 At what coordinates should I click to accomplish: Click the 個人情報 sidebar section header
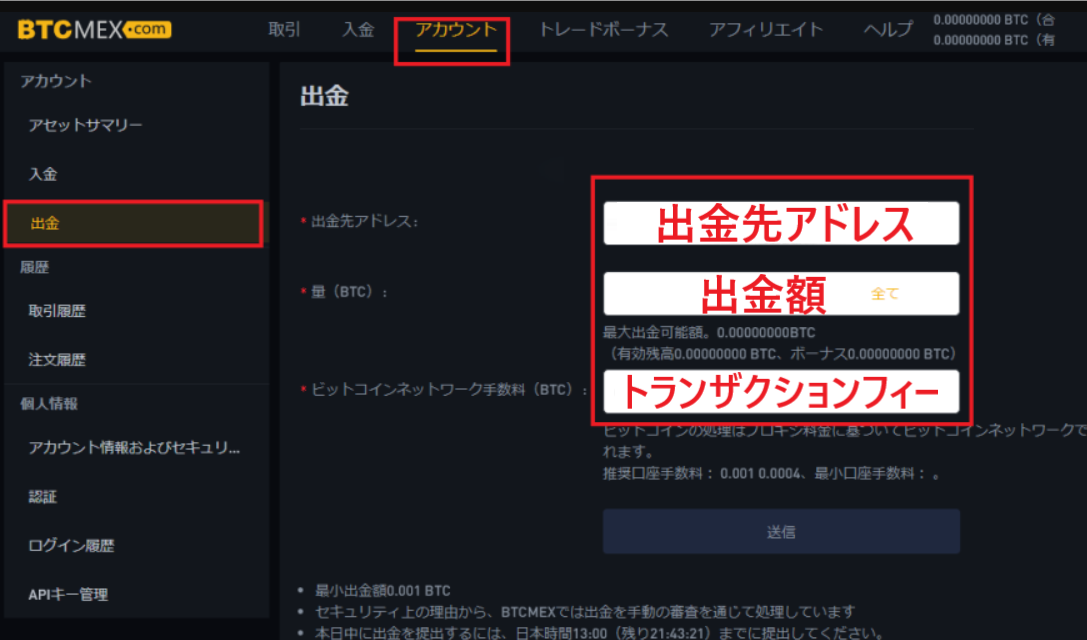tap(49, 404)
